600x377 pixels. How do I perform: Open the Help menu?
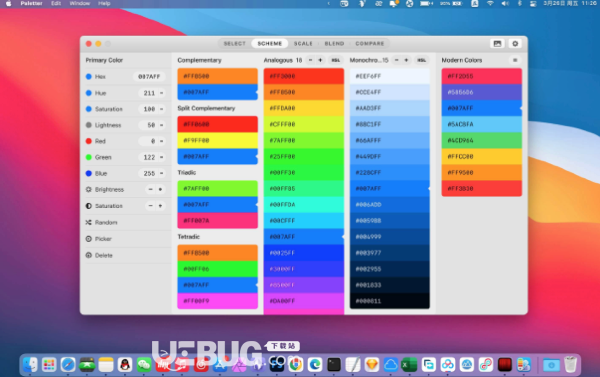pyautogui.click(x=104, y=3)
